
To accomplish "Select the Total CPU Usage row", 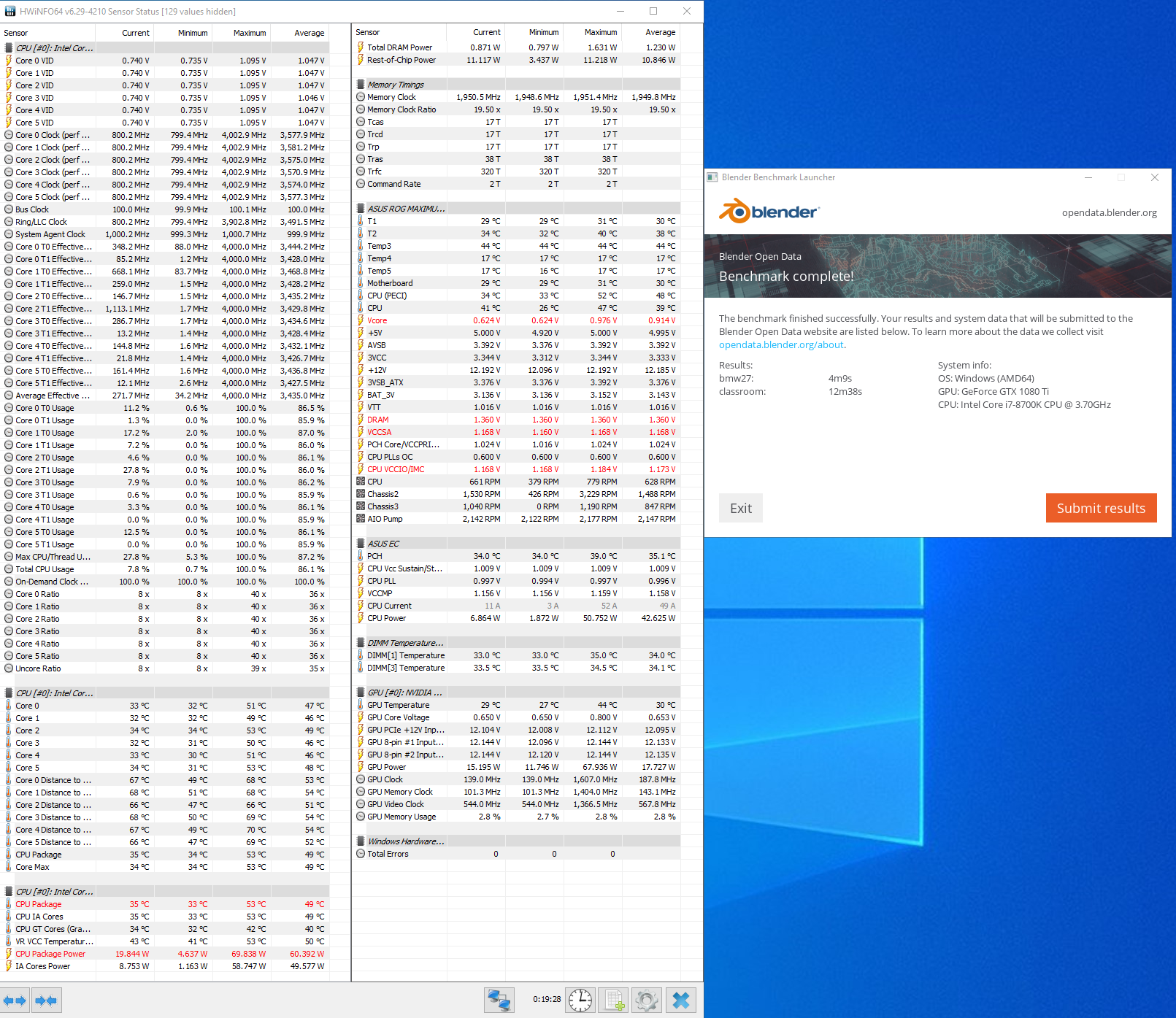I will click(x=165, y=569).
